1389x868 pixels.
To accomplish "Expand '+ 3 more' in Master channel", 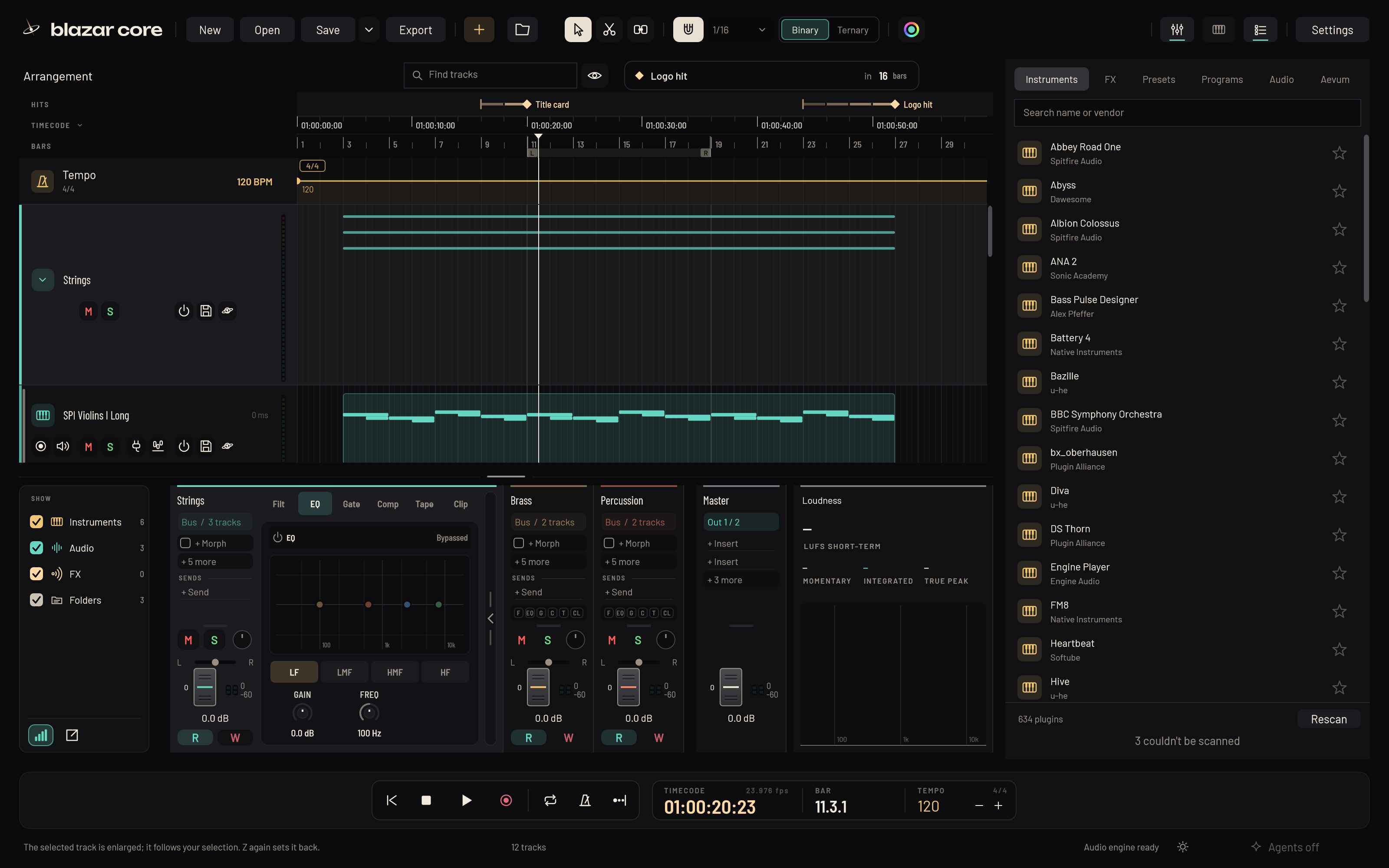I will click(x=741, y=580).
